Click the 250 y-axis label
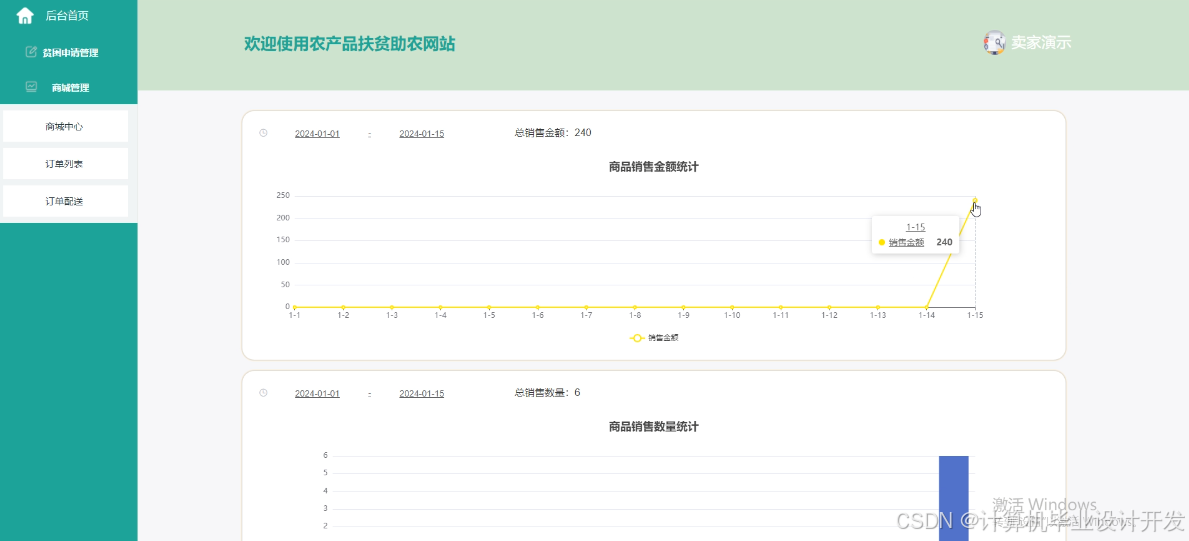The height and width of the screenshot is (541, 1189). (x=283, y=196)
